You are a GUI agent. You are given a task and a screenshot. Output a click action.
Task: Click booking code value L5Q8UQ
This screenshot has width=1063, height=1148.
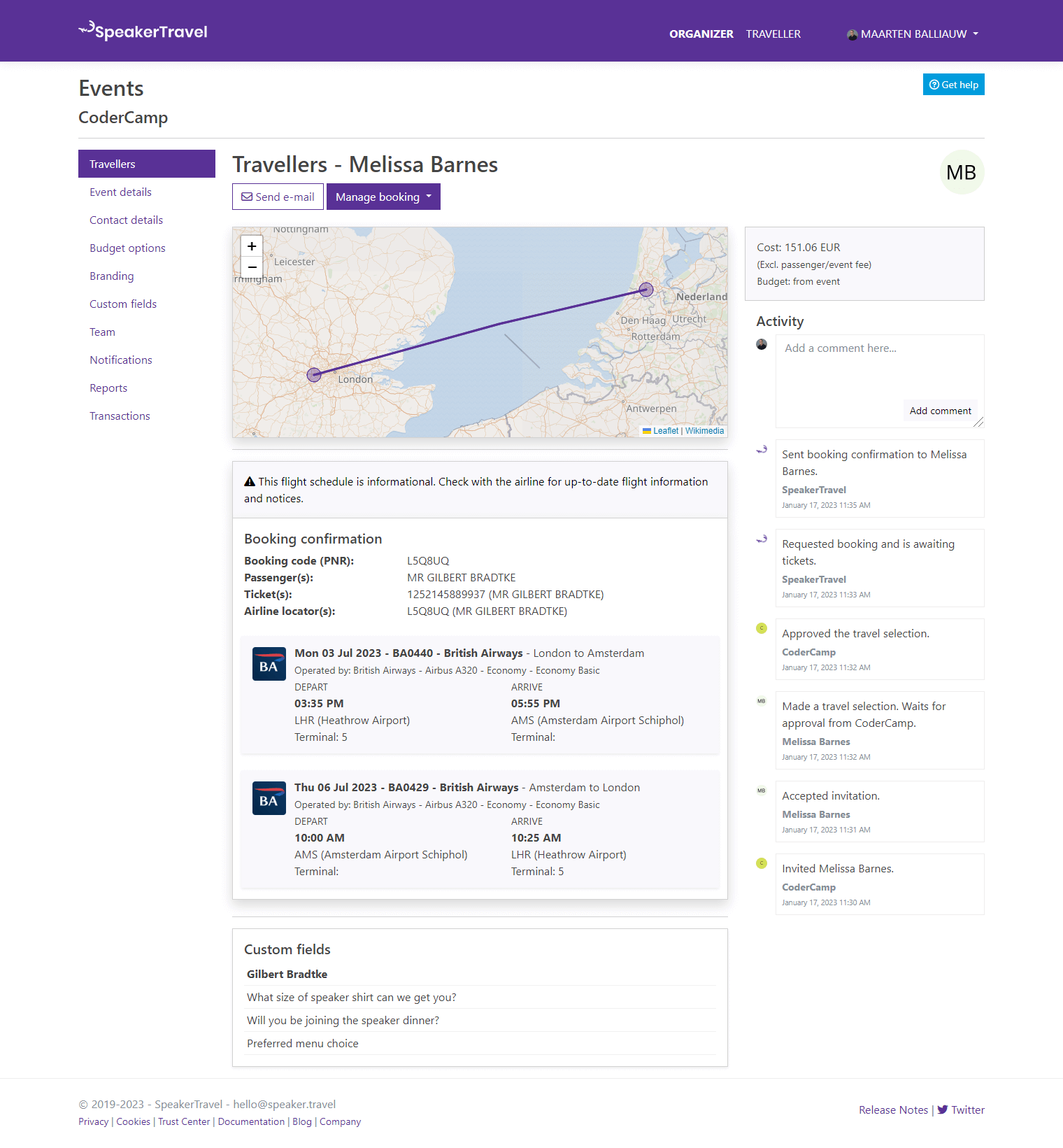click(x=428, y=561)
